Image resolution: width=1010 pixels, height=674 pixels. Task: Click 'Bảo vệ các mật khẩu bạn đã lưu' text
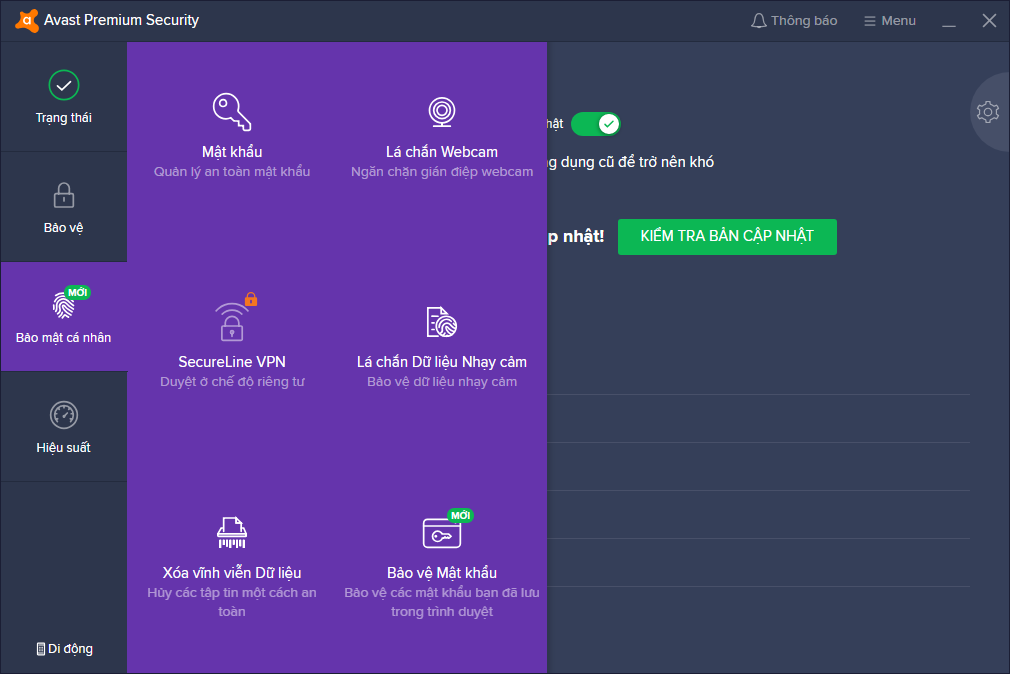point(442,593)
